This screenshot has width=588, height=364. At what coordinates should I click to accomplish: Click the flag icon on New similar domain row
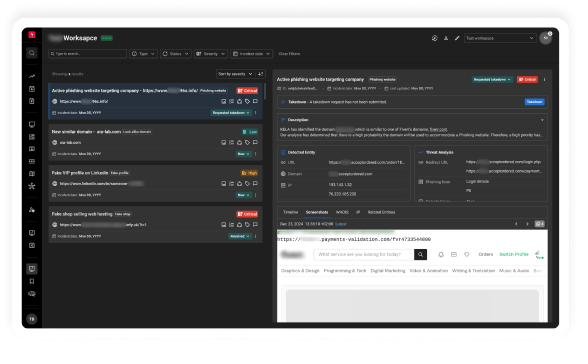pos(255,142)
